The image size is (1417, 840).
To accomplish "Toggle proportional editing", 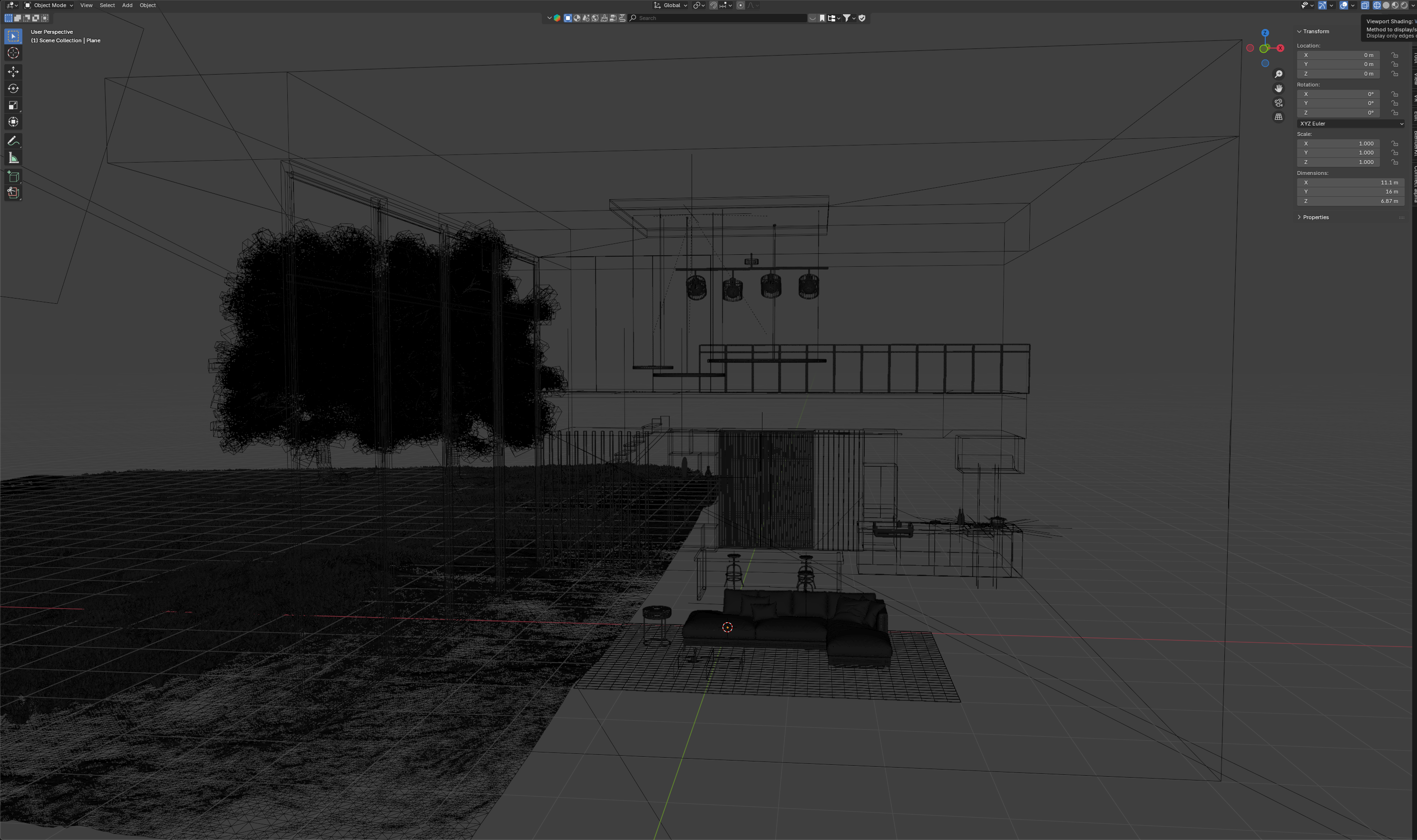I will pyautogui.click(x=740, y=5).
